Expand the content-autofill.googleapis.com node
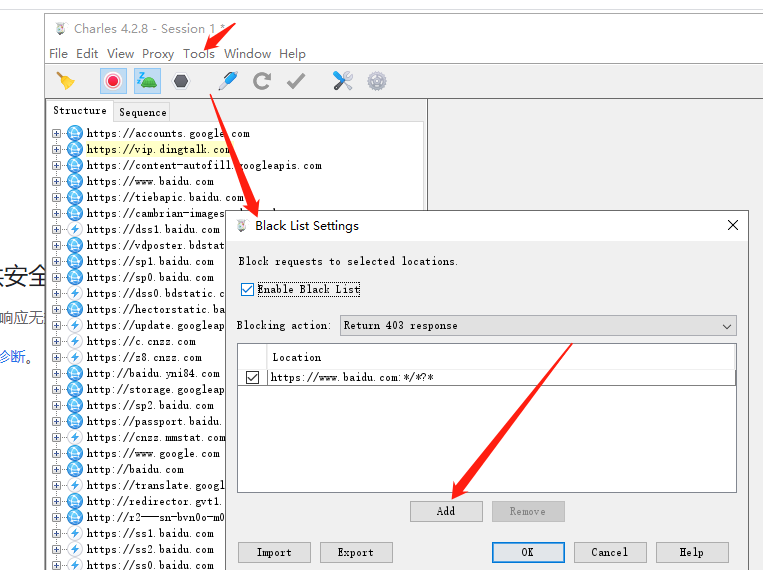 pos(56,165)
